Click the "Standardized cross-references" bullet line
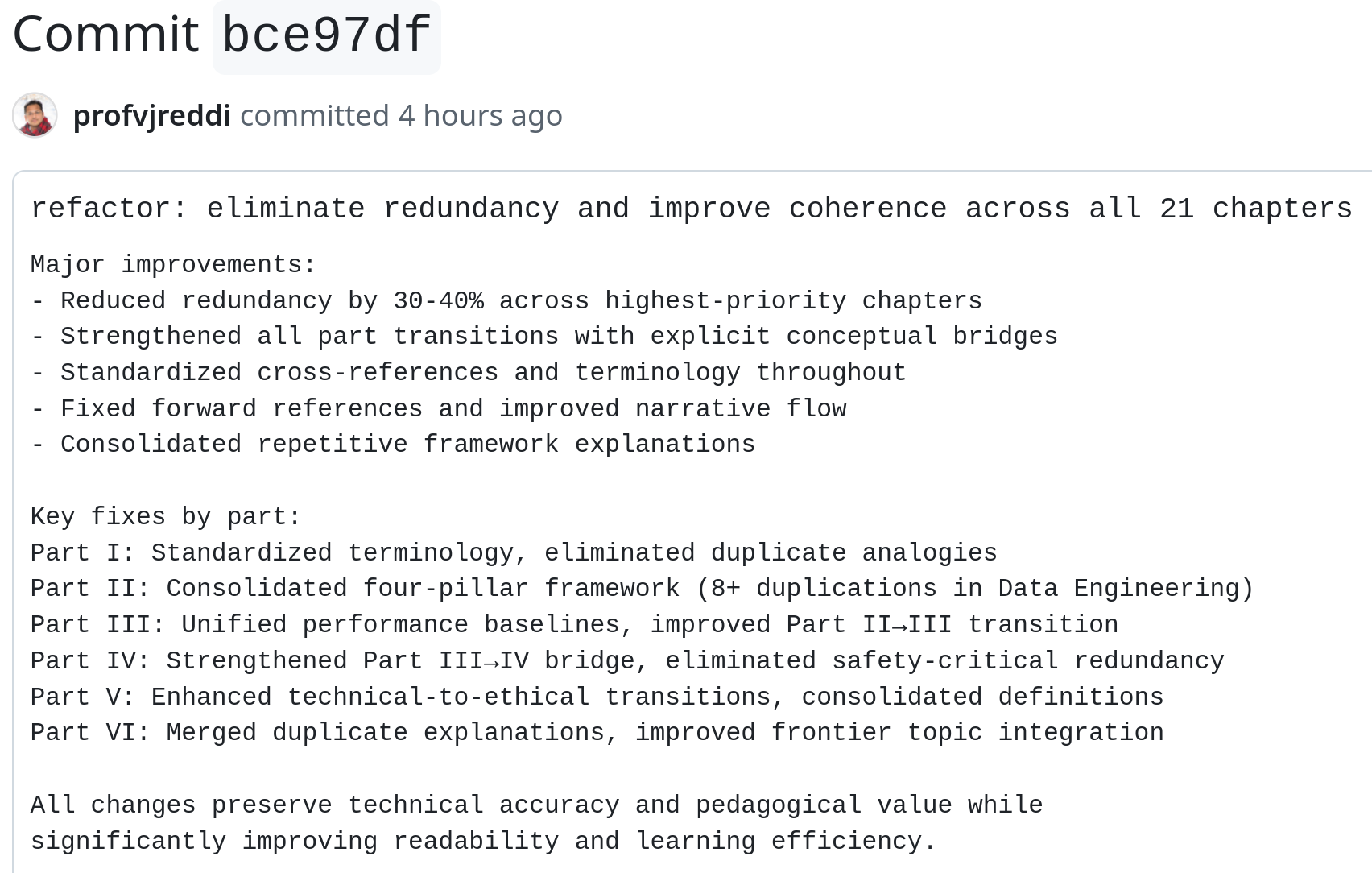 pyautogui.click(x=468, y=373)
